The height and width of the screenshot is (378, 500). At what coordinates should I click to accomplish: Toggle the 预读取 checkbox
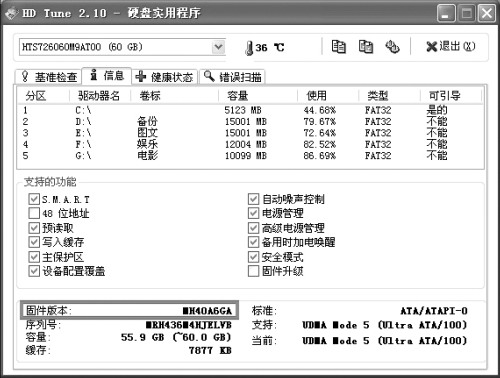click(34, 228)
